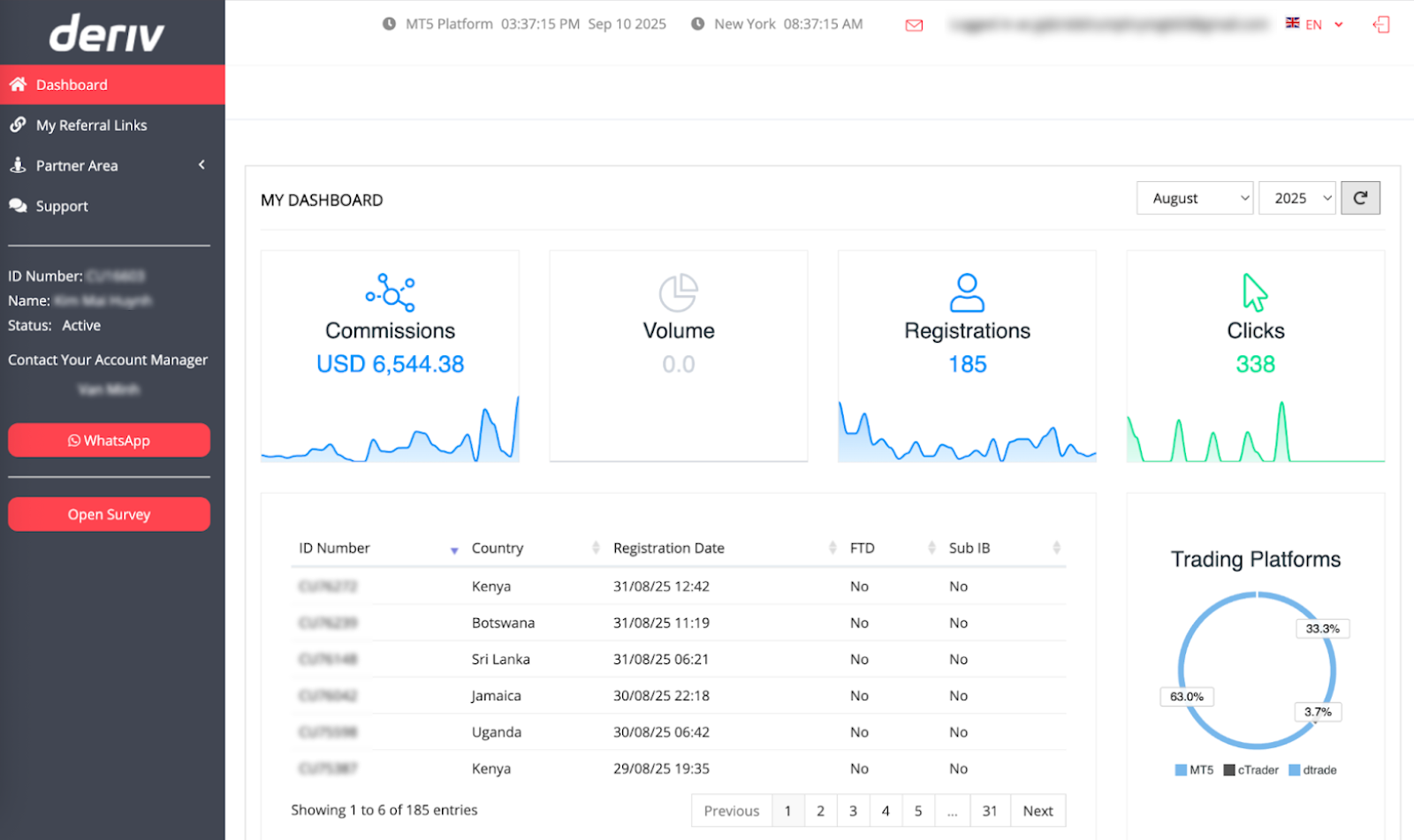Toggle dtrade legend color swatch
The height and width of the screenshot is (840, 1414).
coord(1295,770)
